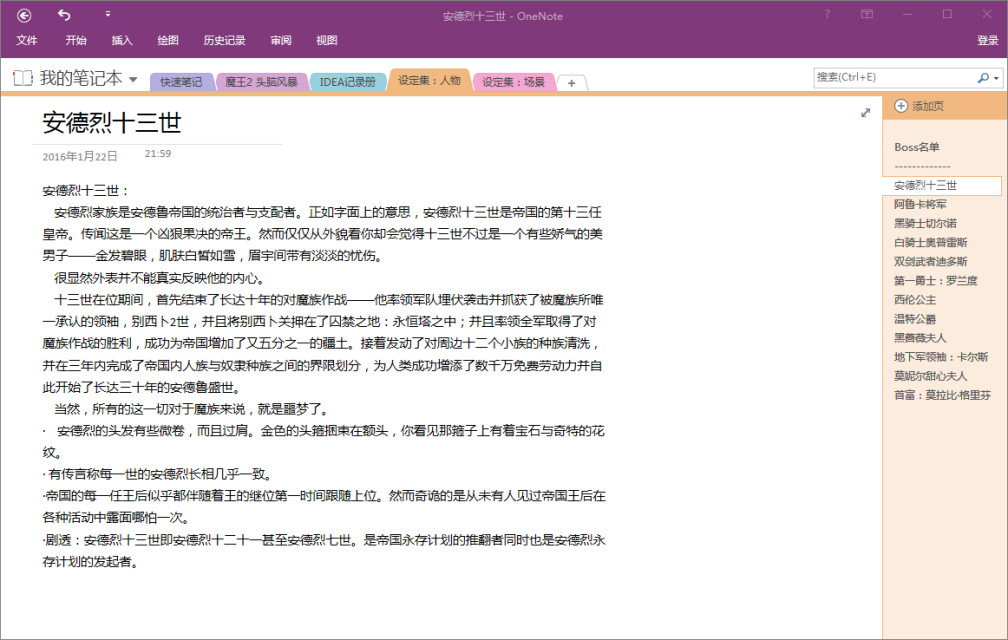
Task: Switch to the 绘图 ribbon tab
Action: 167,40
